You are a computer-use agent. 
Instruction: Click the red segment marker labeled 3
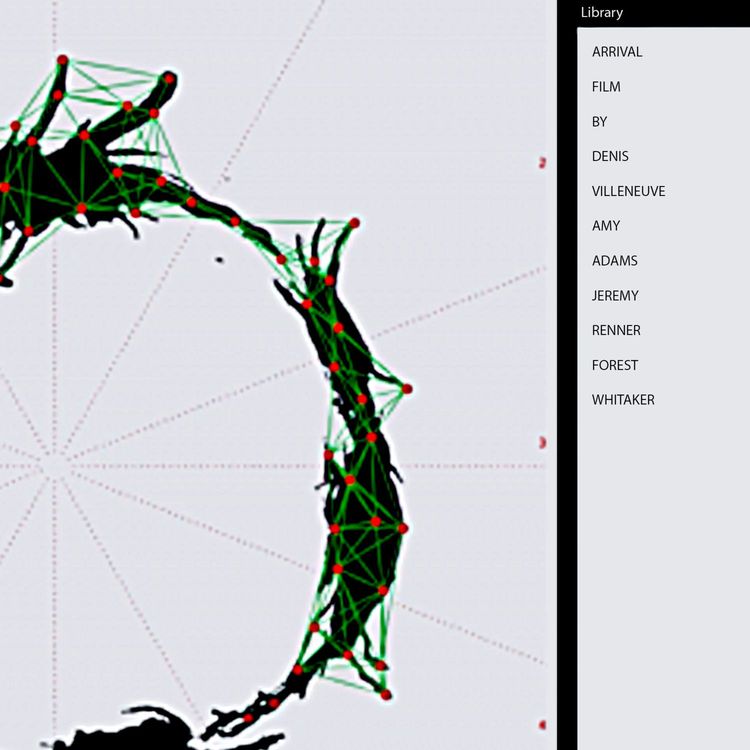542,443
